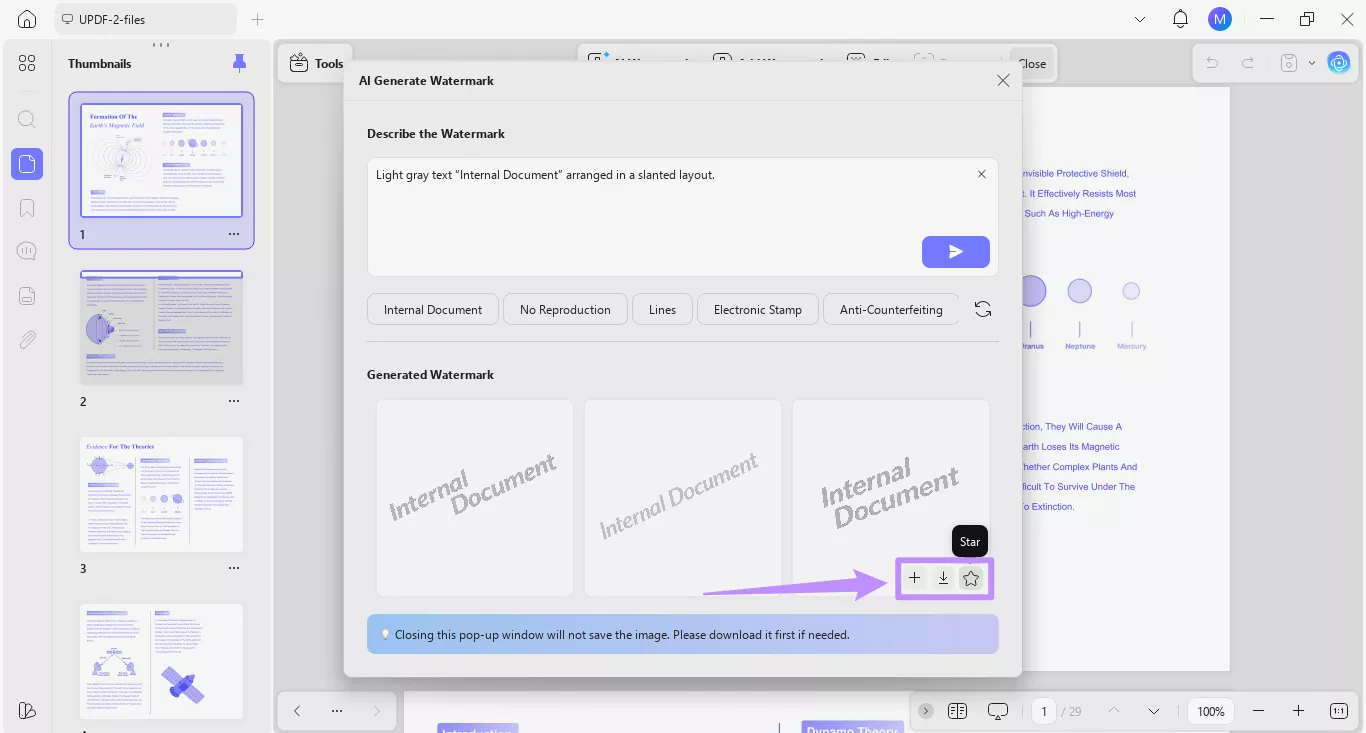Click the Undo arrow in the toolbar
The width and height of the screenshot is (1366, 733).
[x=1211, y=62]
